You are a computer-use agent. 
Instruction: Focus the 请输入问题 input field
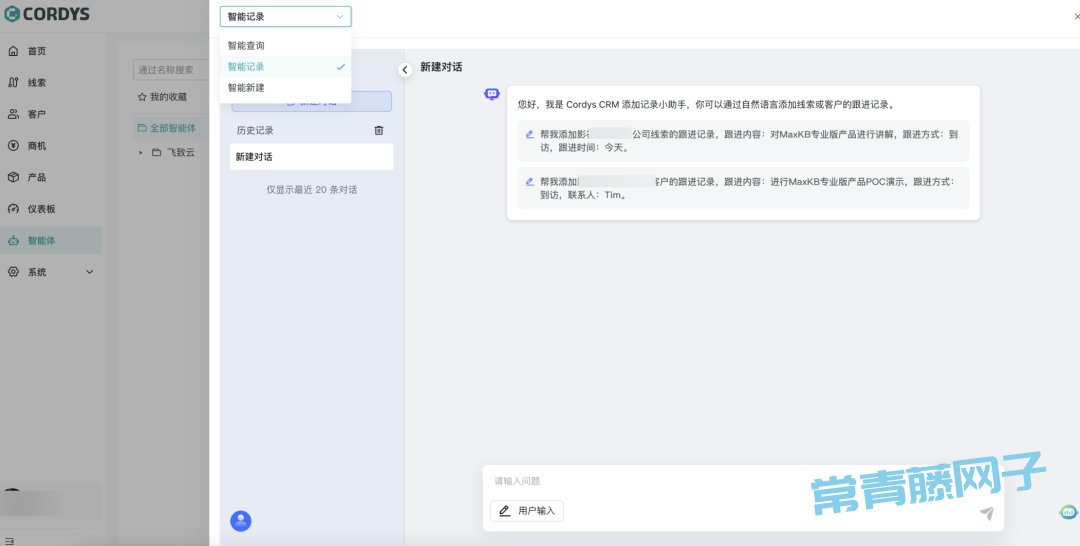[x=740, y=482]
